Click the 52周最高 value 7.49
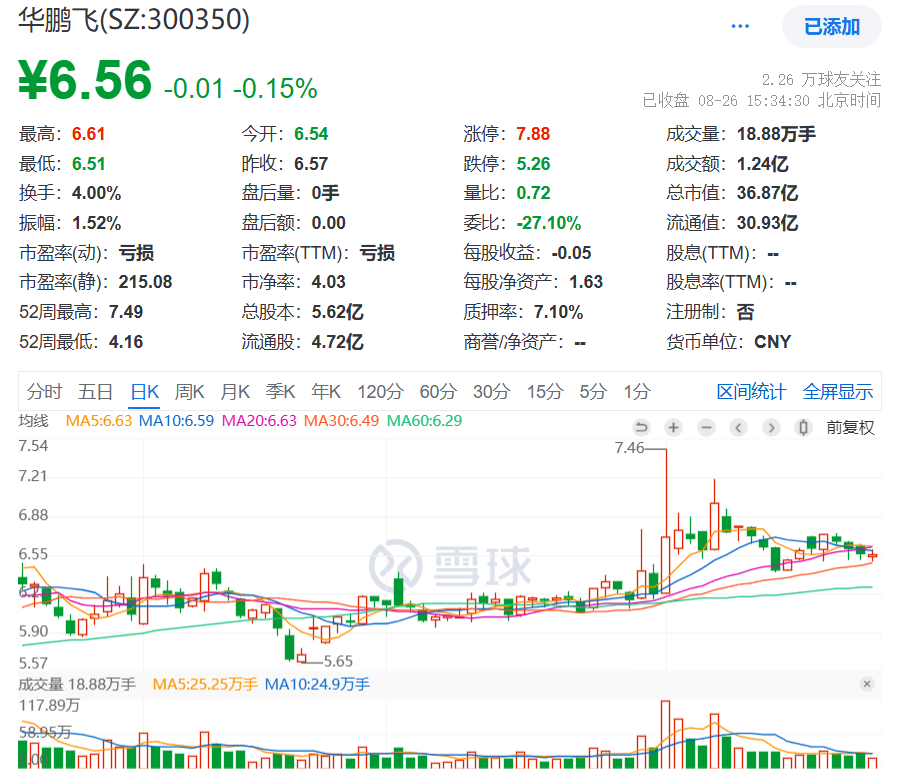The image size is (910, 769). point(126,312)
